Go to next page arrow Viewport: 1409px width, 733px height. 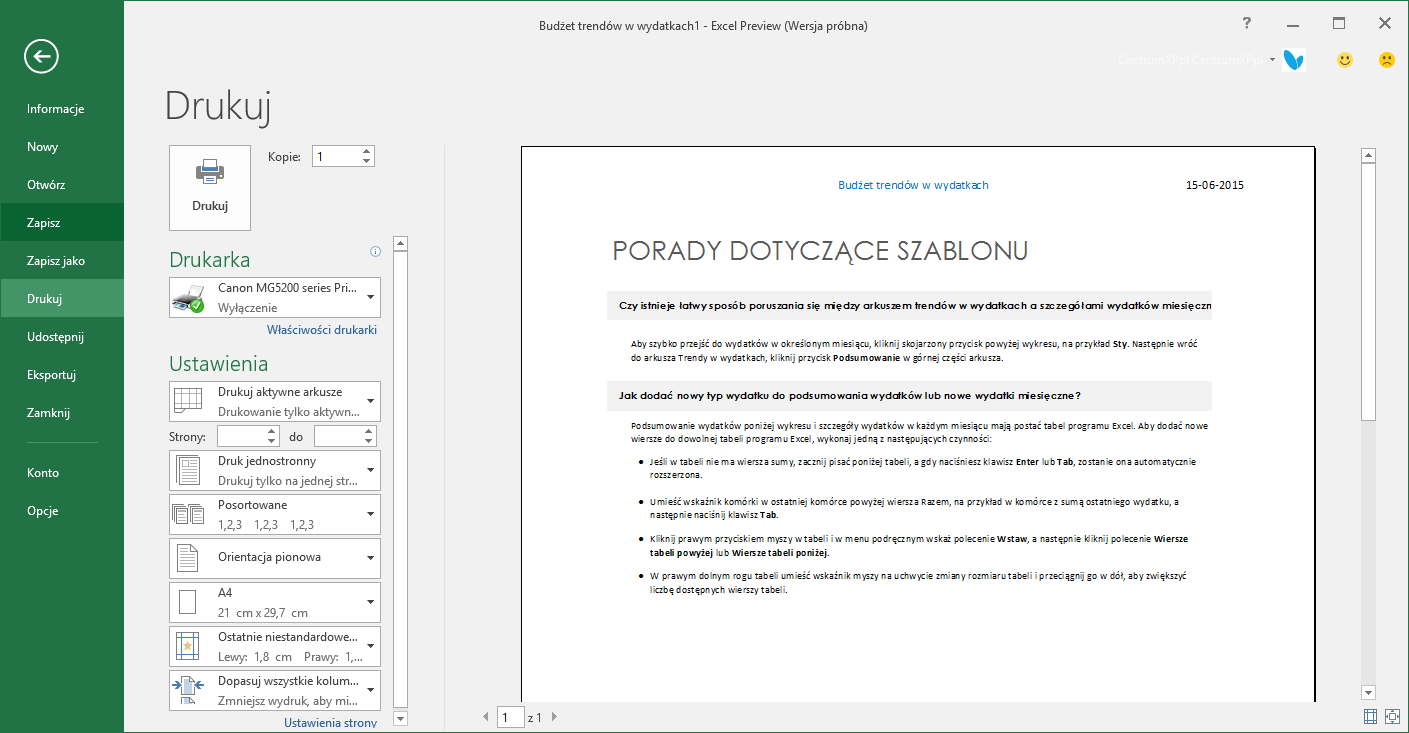(x=555, y=717)
